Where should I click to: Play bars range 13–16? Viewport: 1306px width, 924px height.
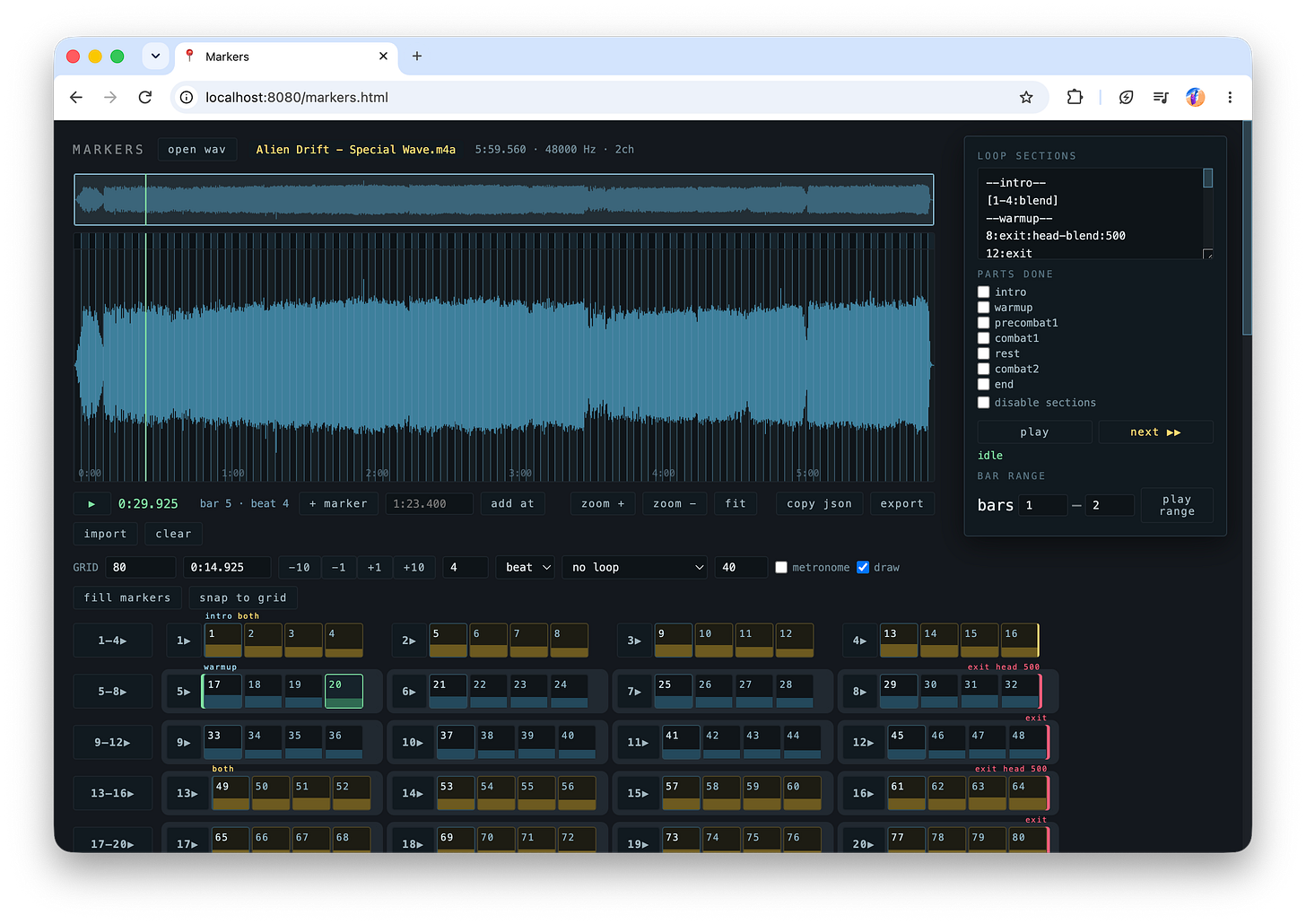[112, 794]
